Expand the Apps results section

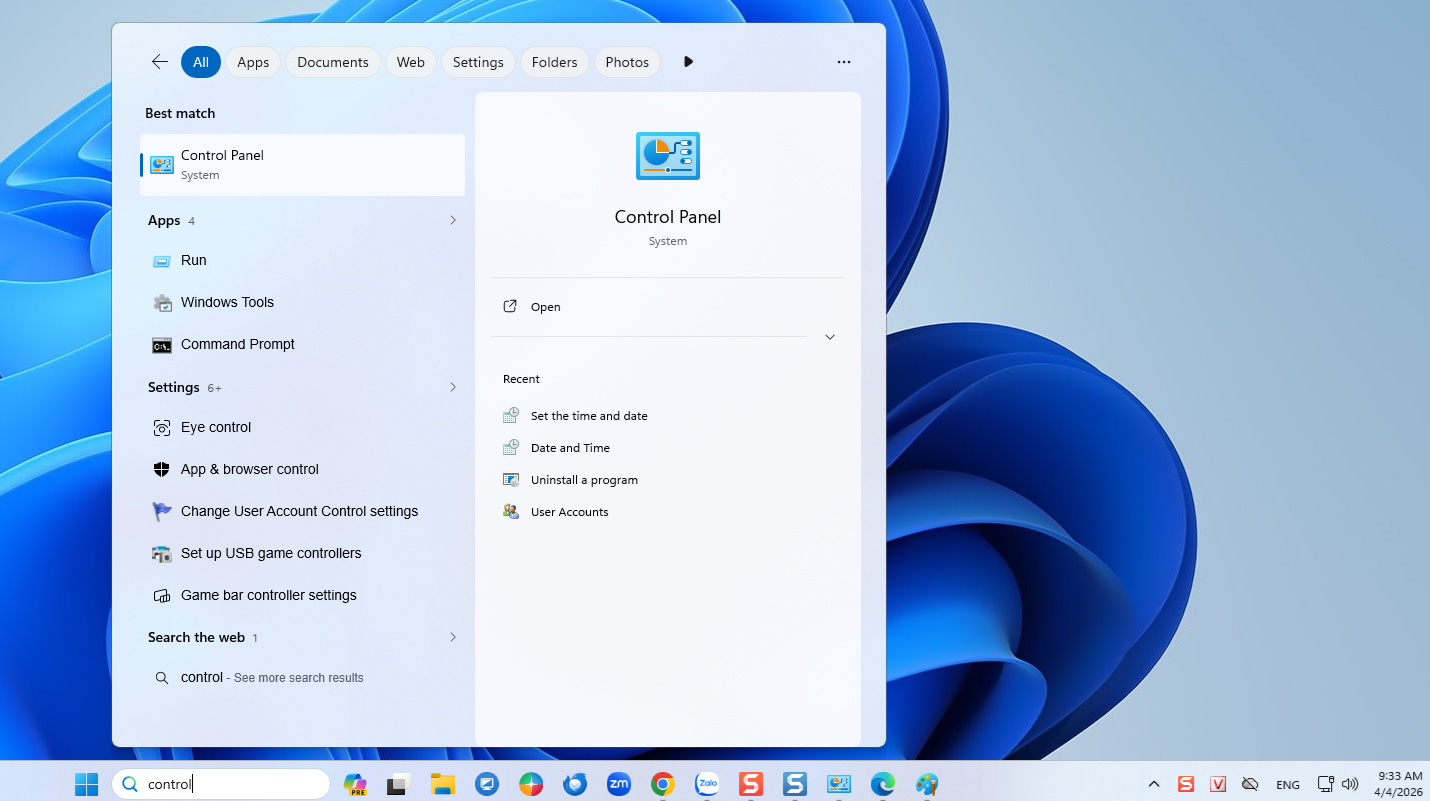(453, 220)
